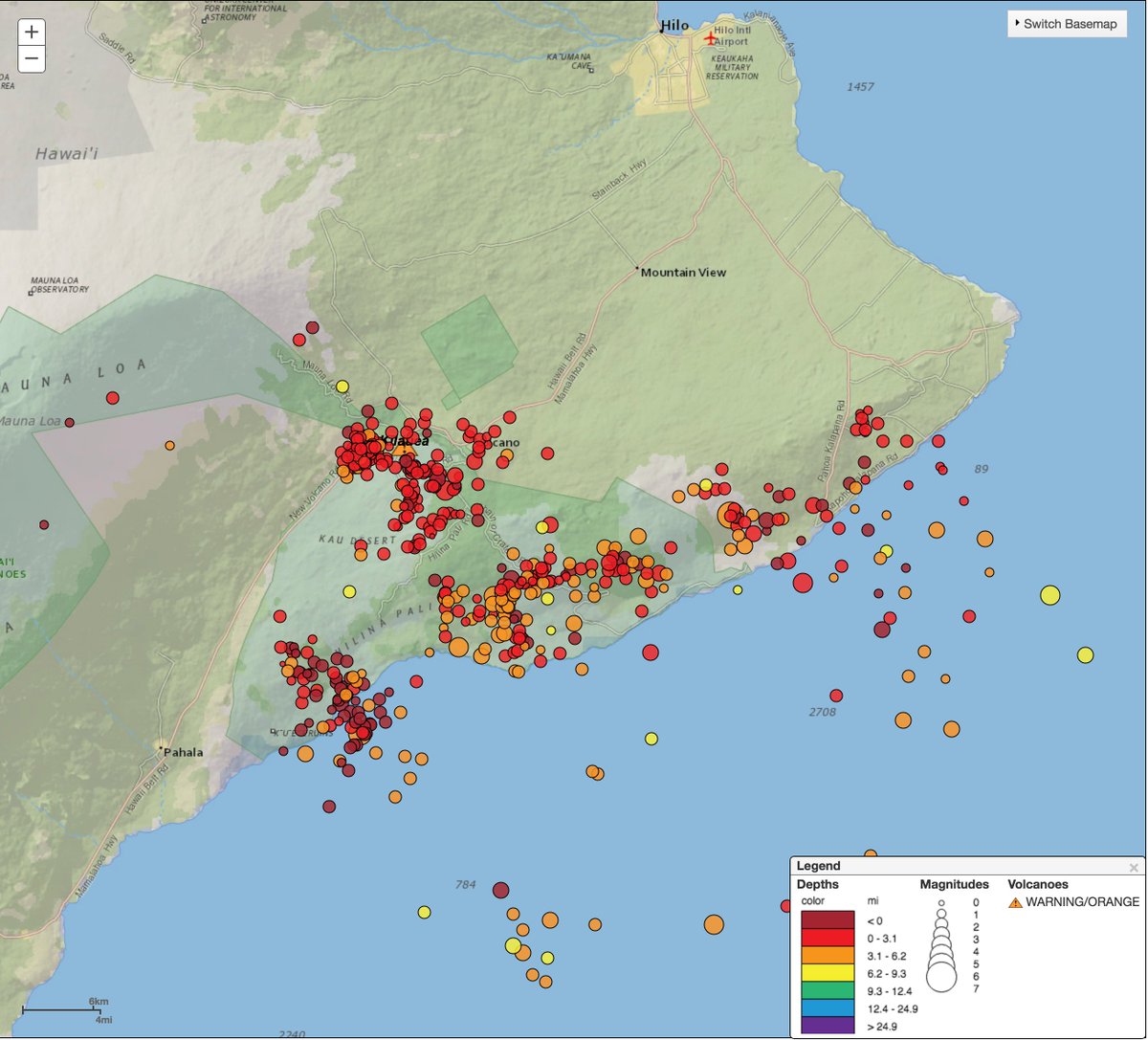Click the magnitude 7 circle in the legend
The image size is (1148, 1040).
coord(941,977)
